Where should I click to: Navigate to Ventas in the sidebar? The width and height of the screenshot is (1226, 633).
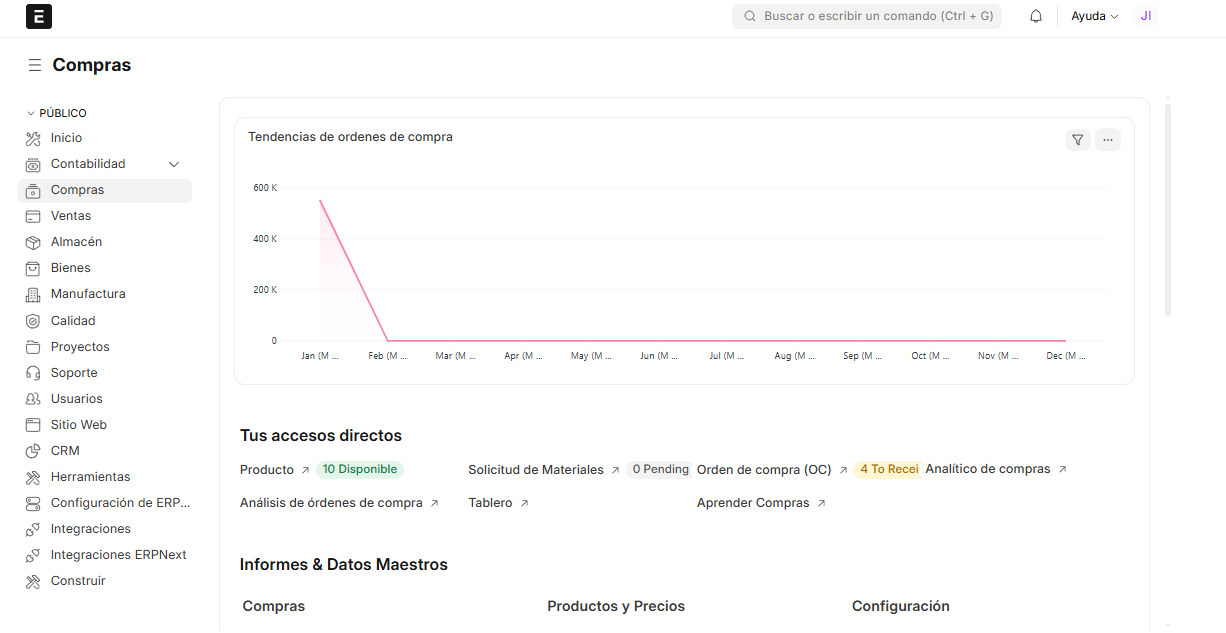[x=71, y=216]
